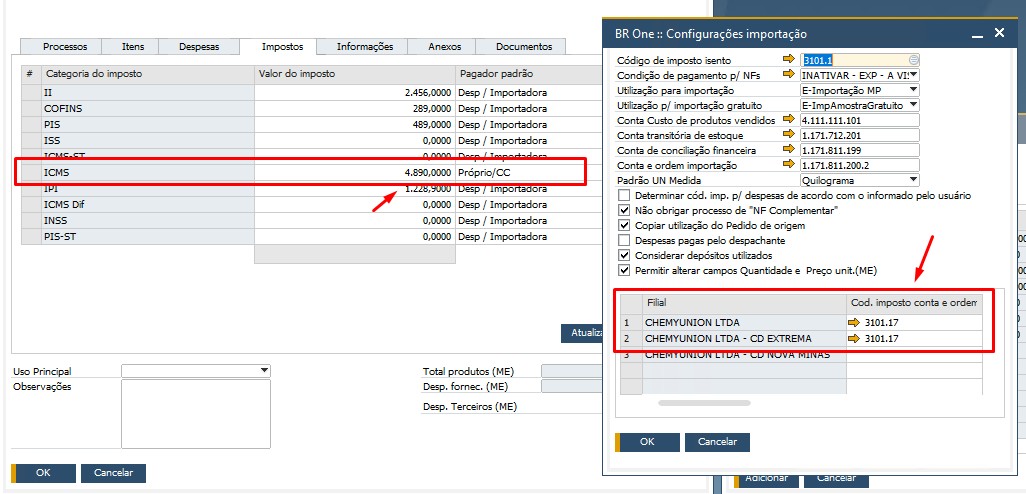The height and width of the screenshot is (494, 1026).
Task: Open the Padrão UN Medida dropdown
Action: (913, 181)
